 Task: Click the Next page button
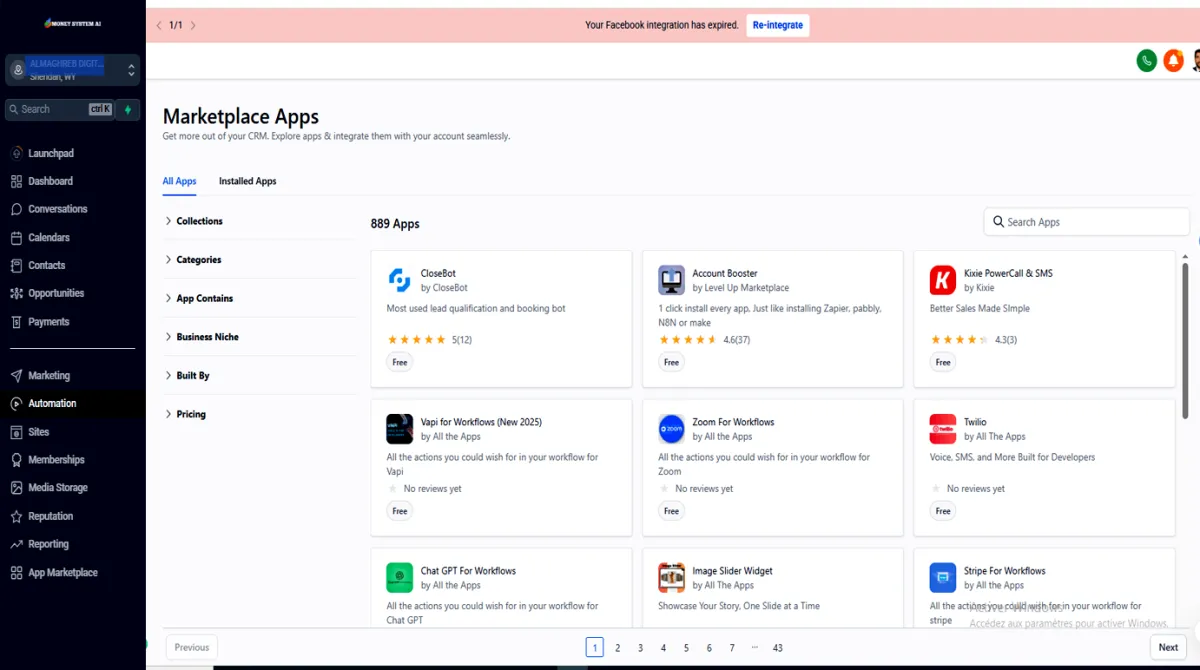1168,647
